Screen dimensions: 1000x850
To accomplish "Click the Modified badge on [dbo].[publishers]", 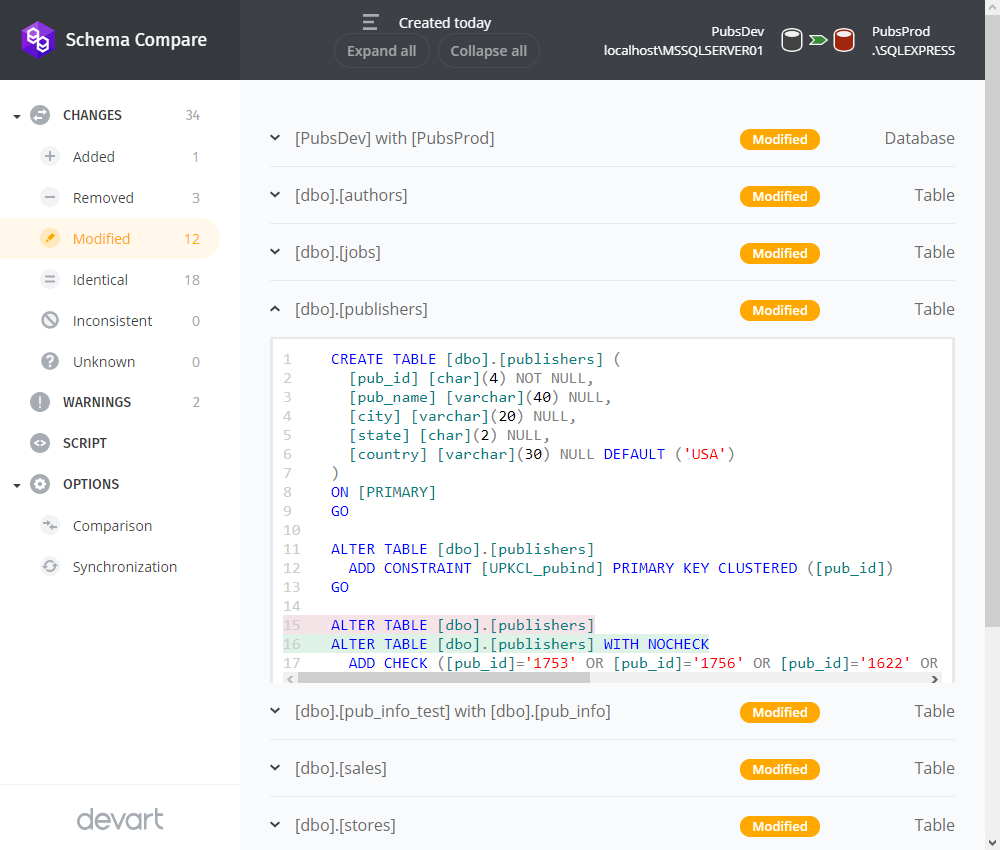I will [x=779, y=311].
